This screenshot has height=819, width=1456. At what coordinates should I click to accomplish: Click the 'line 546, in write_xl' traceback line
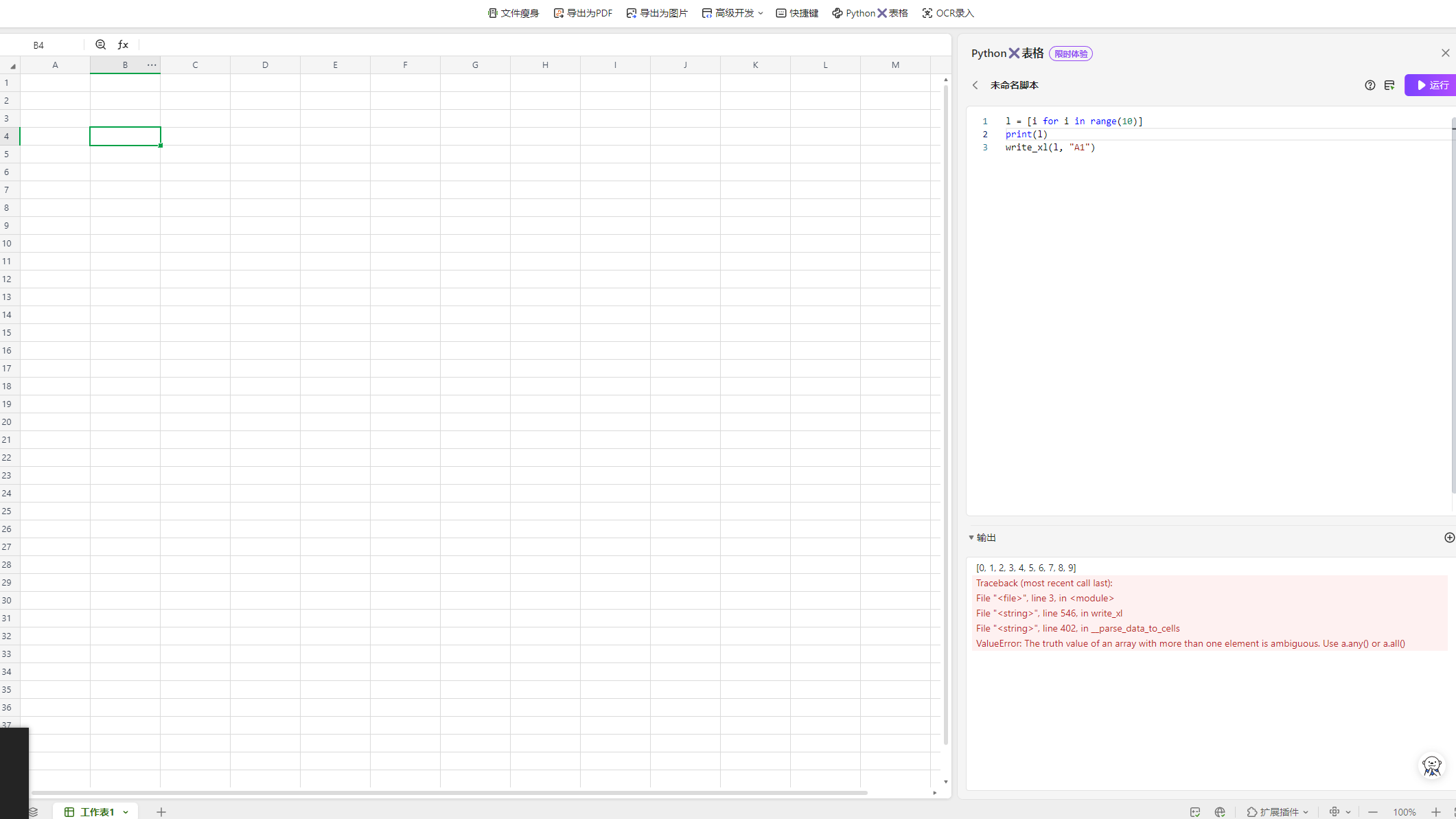point(1049,613)
